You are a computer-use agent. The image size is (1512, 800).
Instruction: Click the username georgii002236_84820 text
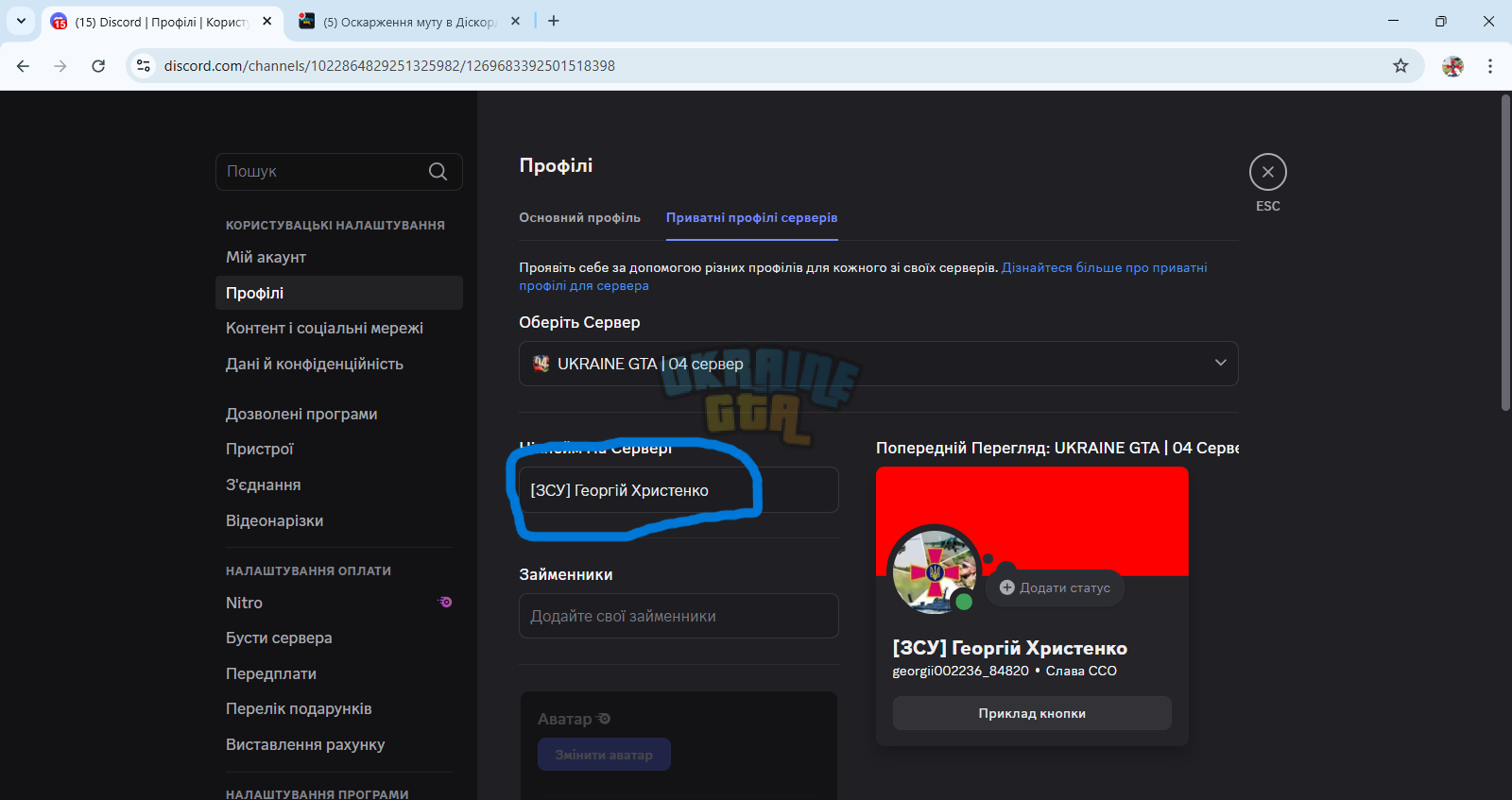pos(960,671)
